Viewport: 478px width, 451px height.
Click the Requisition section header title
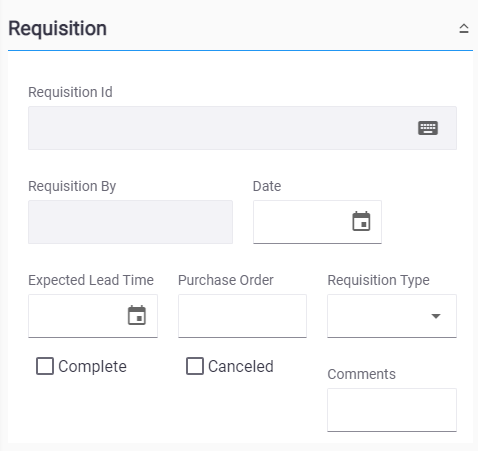(58, 29)
